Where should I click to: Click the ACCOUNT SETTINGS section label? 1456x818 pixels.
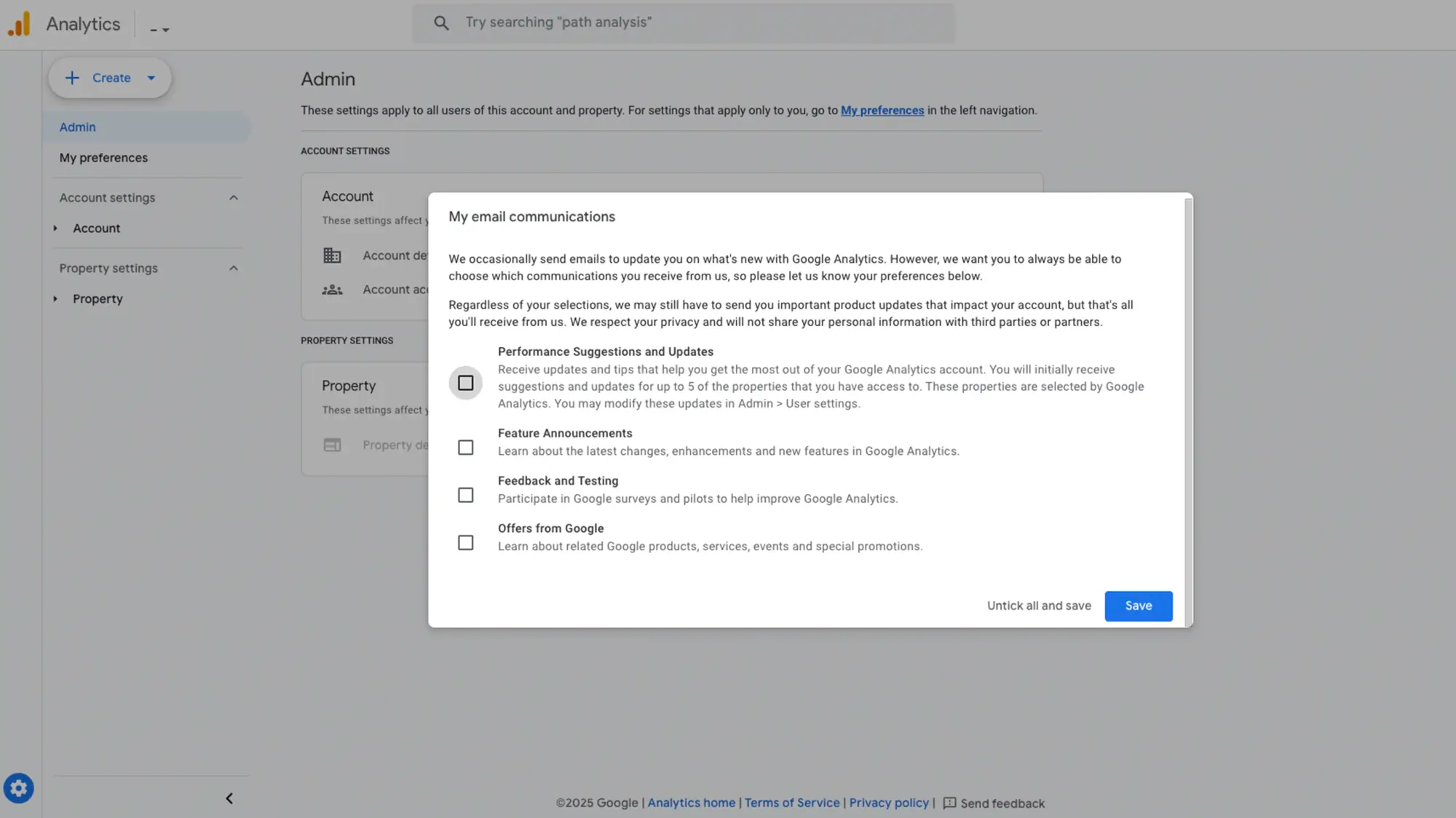click(x=345, y=151)
